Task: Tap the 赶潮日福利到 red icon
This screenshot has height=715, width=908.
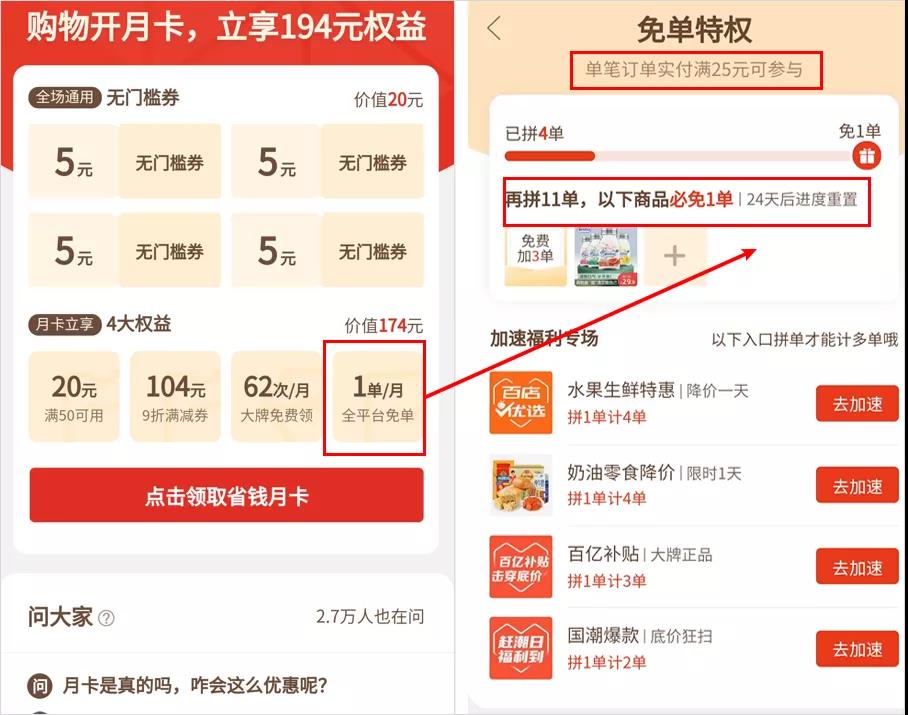Action: [x=521, y=648]
